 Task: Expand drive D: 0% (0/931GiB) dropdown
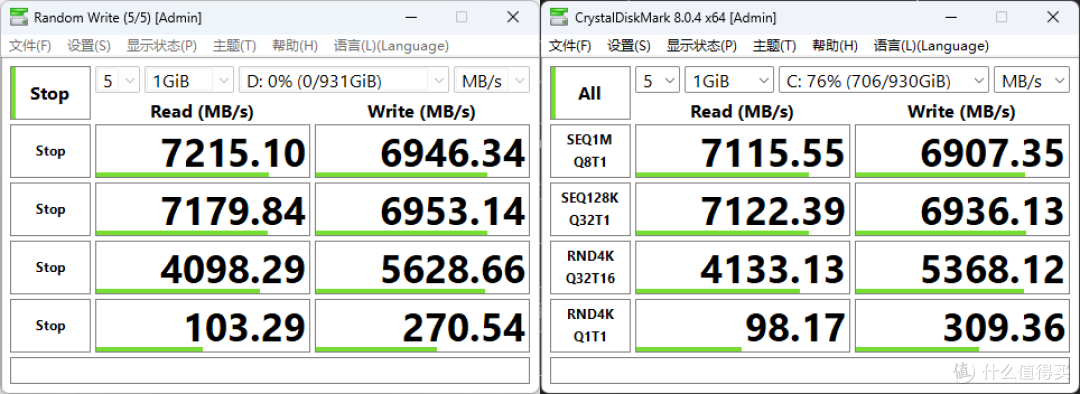[344, 80]
